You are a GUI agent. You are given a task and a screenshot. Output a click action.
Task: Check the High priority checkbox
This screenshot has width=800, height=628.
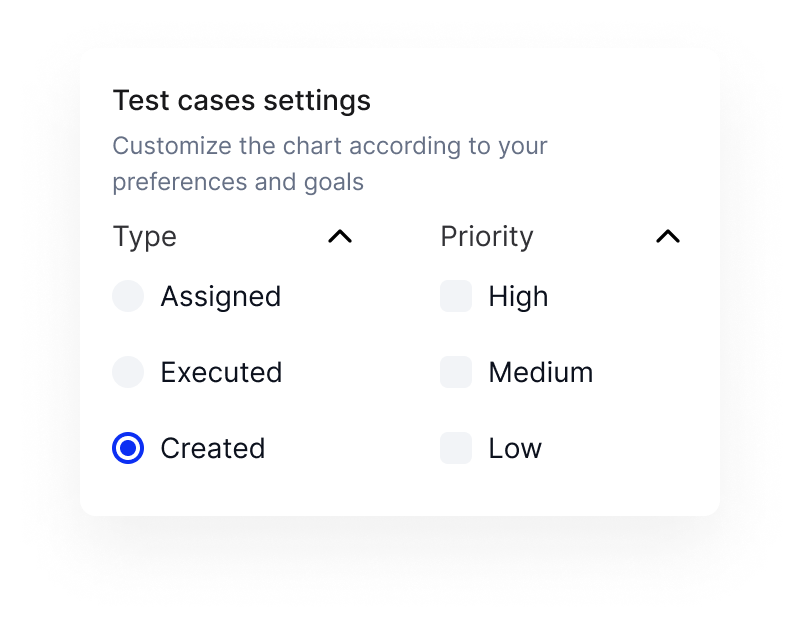click(456, 296)
